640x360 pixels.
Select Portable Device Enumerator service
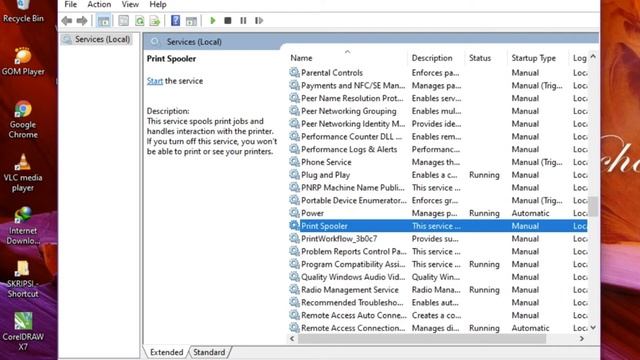[x=353, y=200]
